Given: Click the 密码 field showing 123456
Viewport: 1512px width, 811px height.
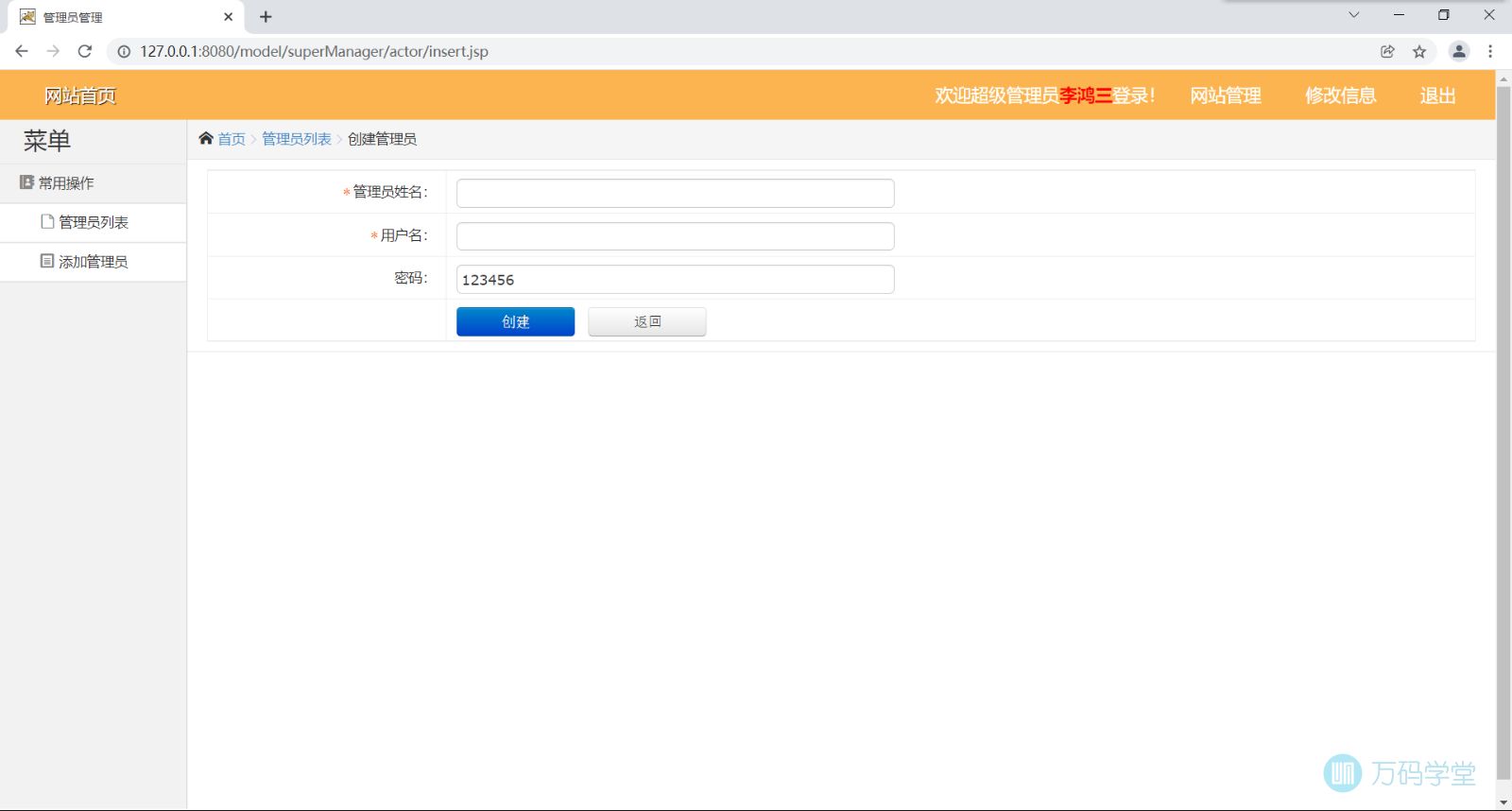Looking at the screenshot, I should point(675,280).
